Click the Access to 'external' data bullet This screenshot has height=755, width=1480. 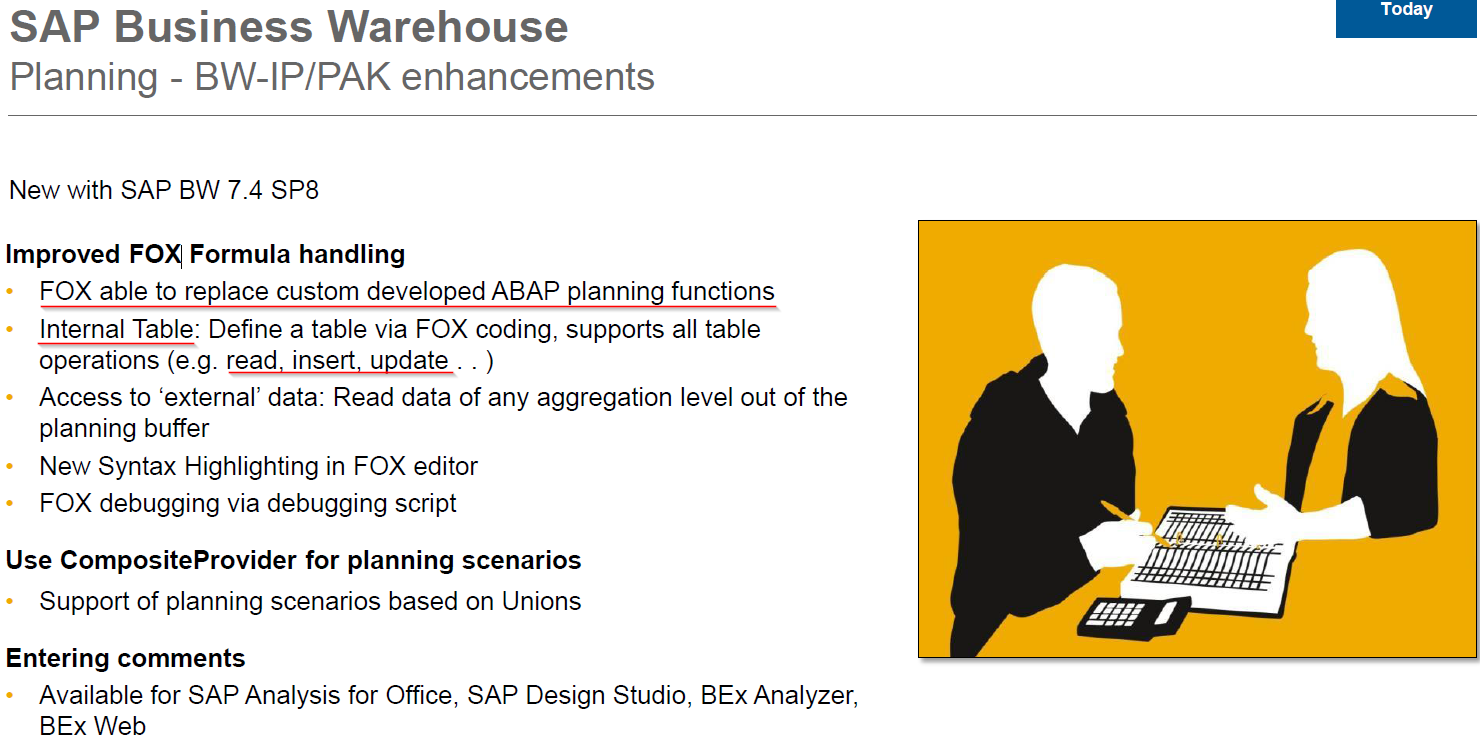pyautogui.click(x=443, y=412)
